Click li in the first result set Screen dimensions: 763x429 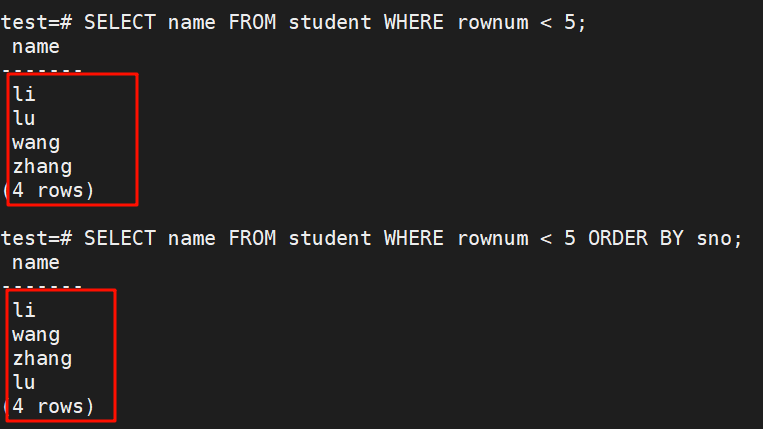click(24, 94)
